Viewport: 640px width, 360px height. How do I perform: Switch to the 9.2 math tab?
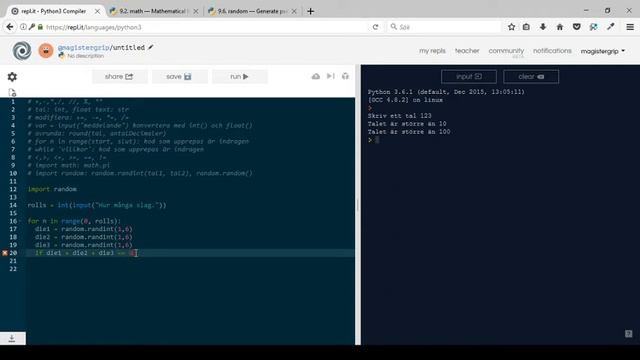pos(152,11)
